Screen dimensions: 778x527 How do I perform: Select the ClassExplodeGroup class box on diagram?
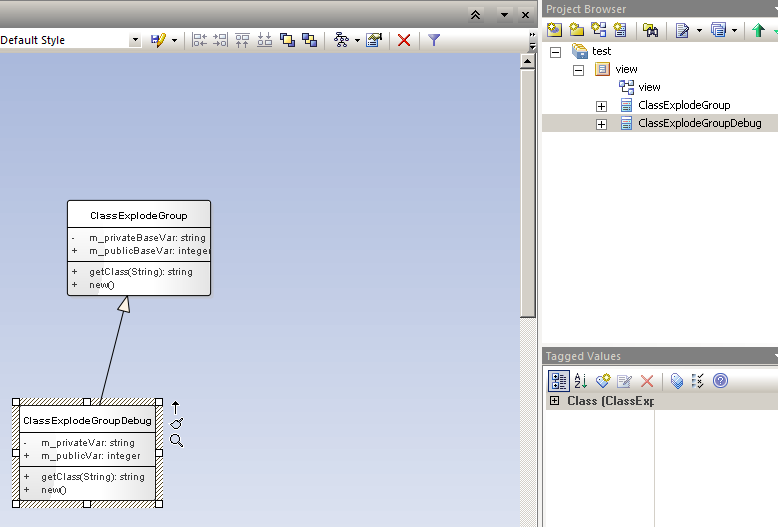click(138, 215)
